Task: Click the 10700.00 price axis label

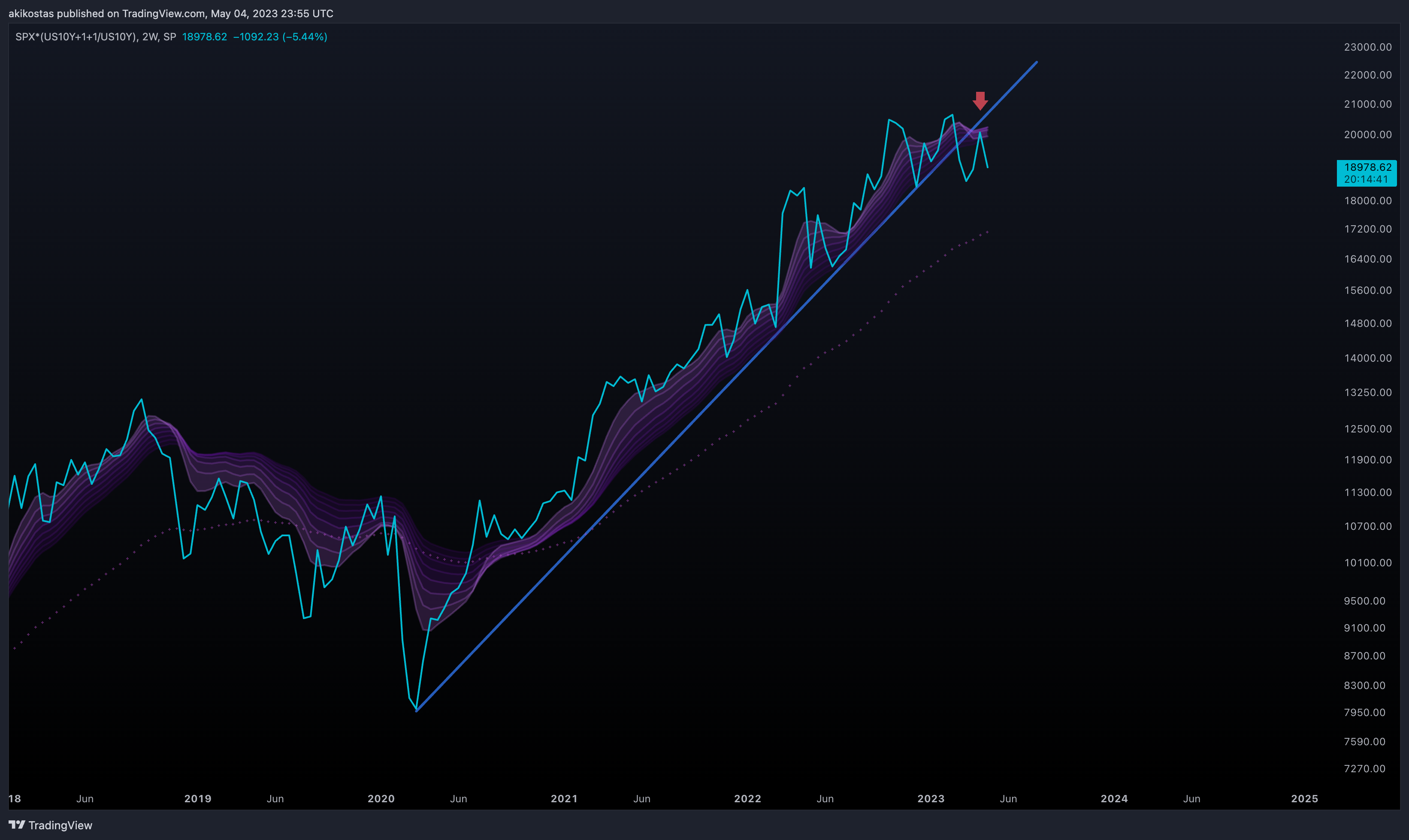Action: (1368, 526)
